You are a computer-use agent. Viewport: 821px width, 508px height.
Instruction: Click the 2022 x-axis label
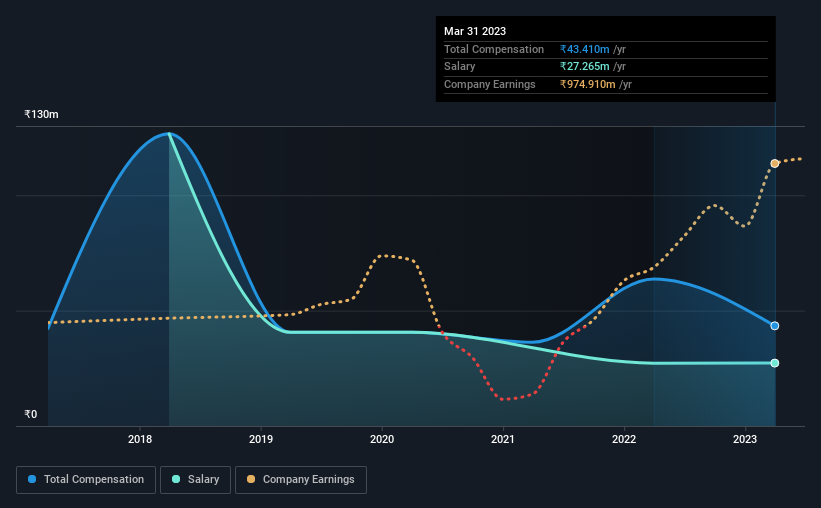click(624, 439)
